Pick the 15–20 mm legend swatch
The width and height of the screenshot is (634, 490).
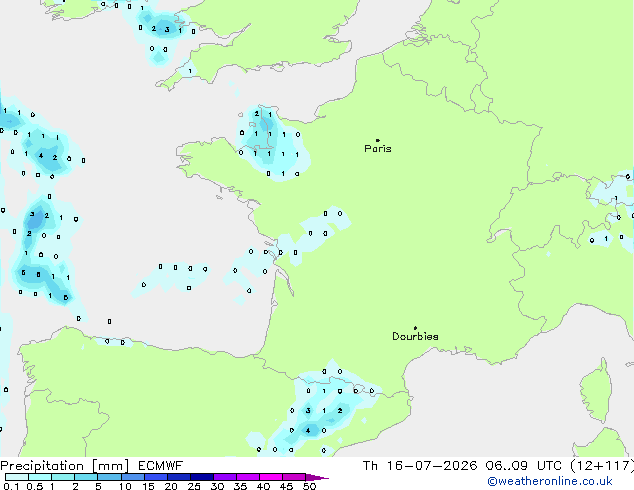pos(155,477)
